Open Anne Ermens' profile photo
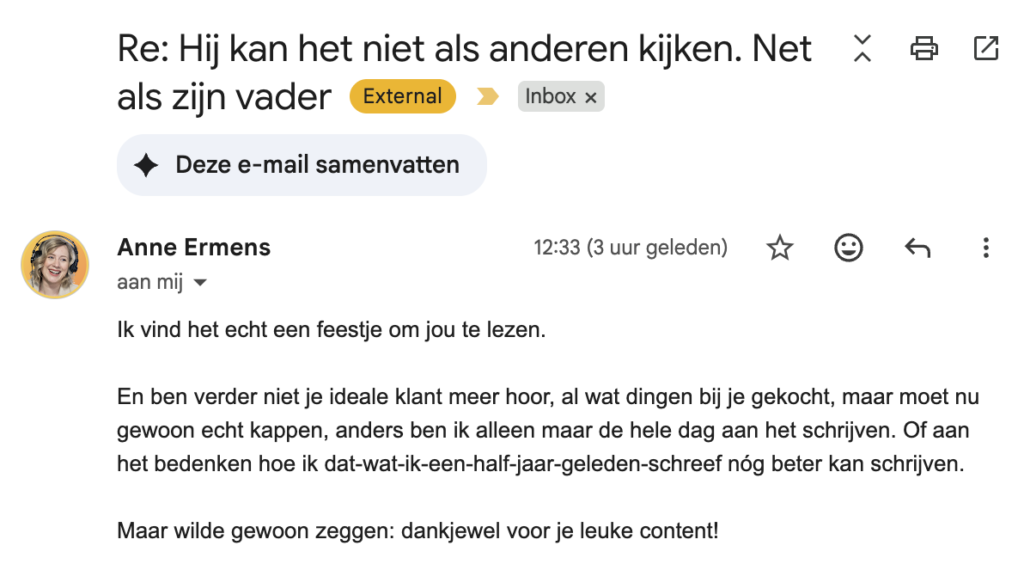Viewport: 1024px width, 564px height. 55,264
